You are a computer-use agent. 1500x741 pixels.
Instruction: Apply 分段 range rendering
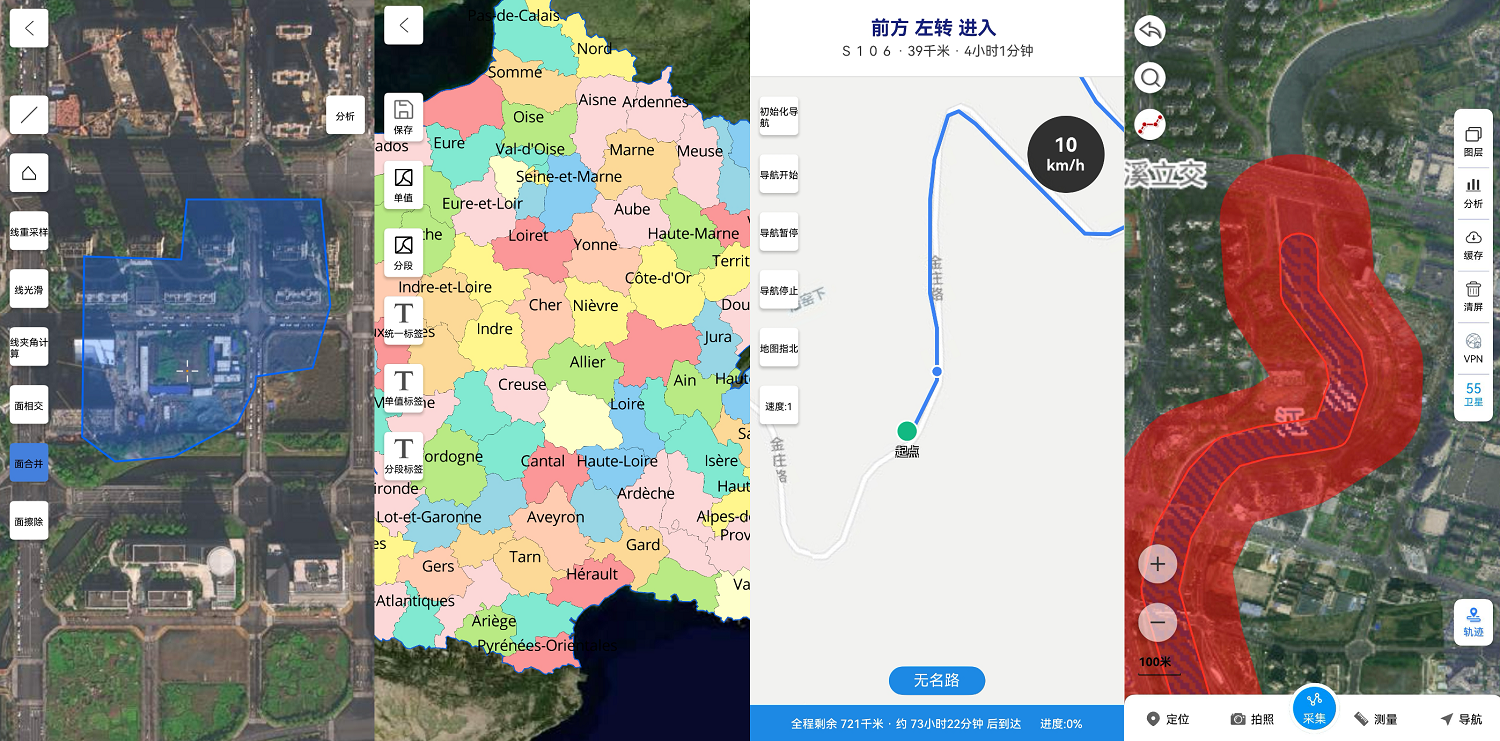pyautogui.click(x=404, y=253)
